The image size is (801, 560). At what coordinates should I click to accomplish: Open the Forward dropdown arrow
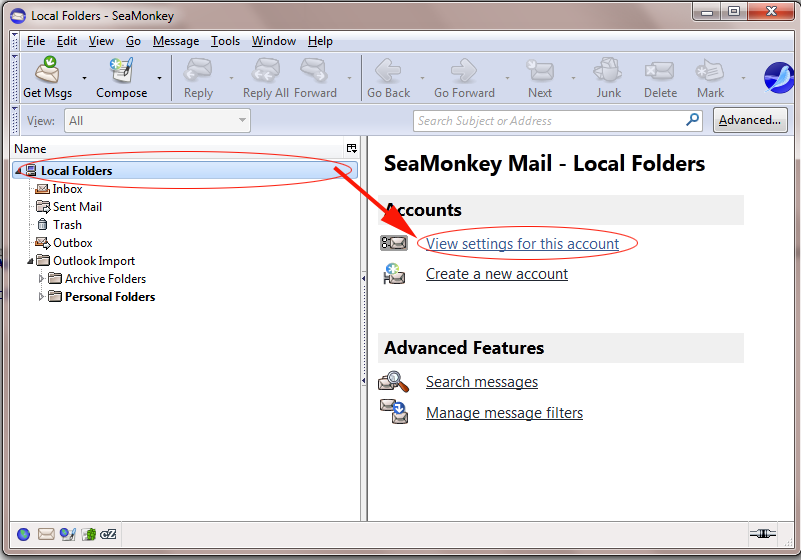[x=349, y=78]
